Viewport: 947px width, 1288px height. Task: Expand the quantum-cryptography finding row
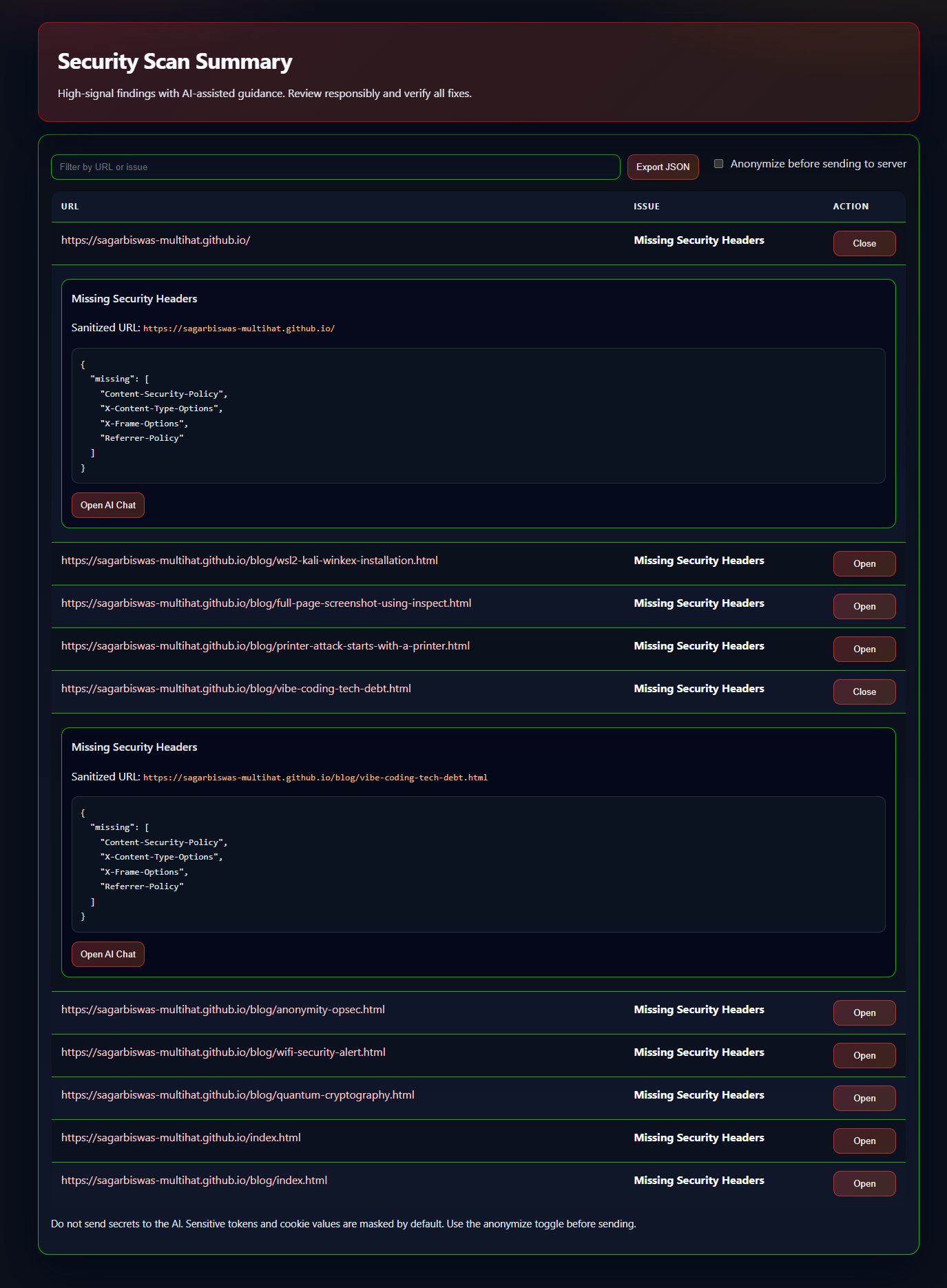864,1098
